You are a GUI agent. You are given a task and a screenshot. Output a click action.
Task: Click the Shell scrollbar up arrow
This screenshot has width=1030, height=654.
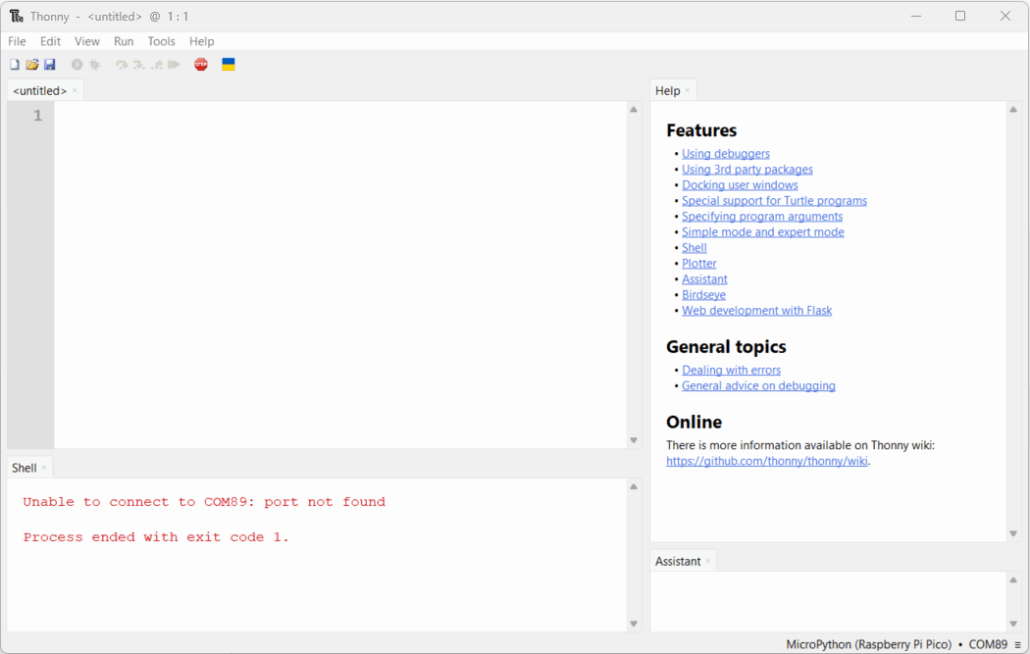pyautogui.click(x=634, y=487)
